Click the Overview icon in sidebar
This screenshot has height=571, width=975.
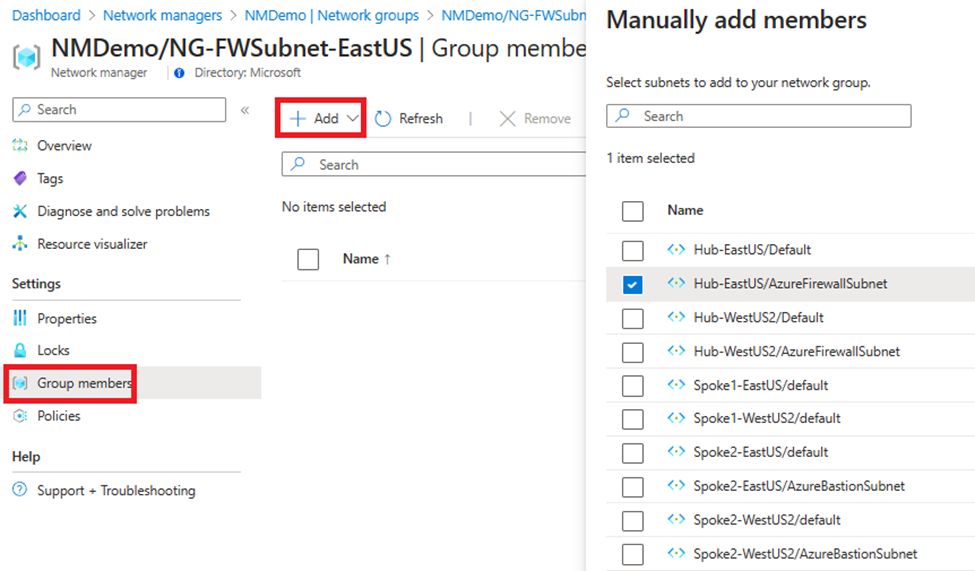[x=20, y=146]
